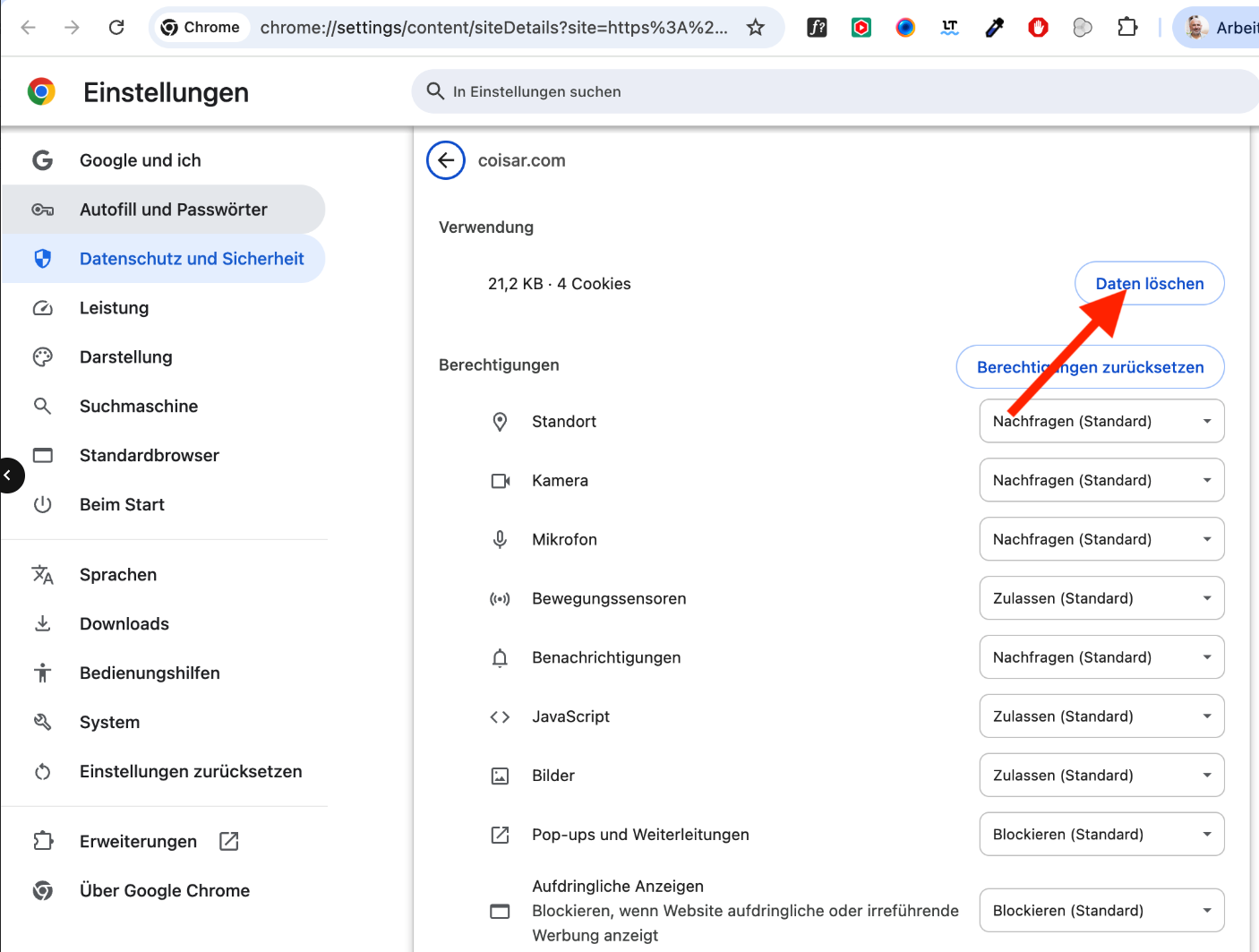Click the red stop-hand blocker extension
The image size is (1259, 952).
[x=1039, y=28]
